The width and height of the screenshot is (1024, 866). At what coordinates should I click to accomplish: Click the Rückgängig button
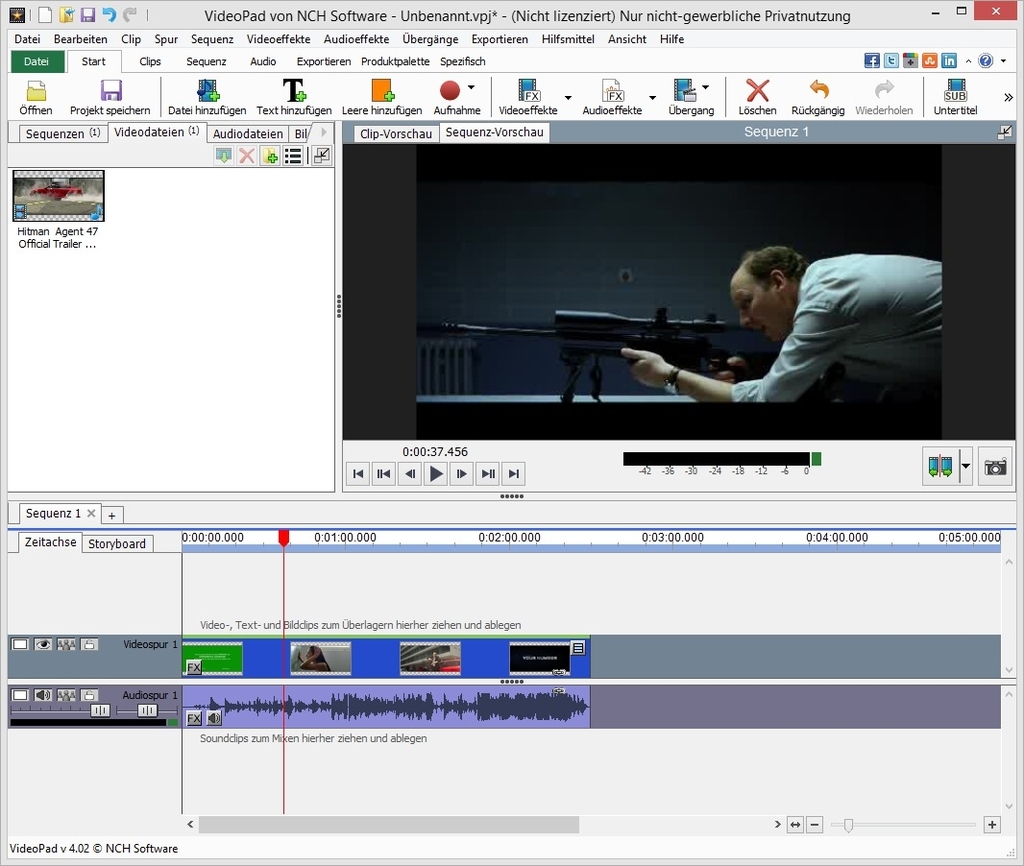(818, 97)
